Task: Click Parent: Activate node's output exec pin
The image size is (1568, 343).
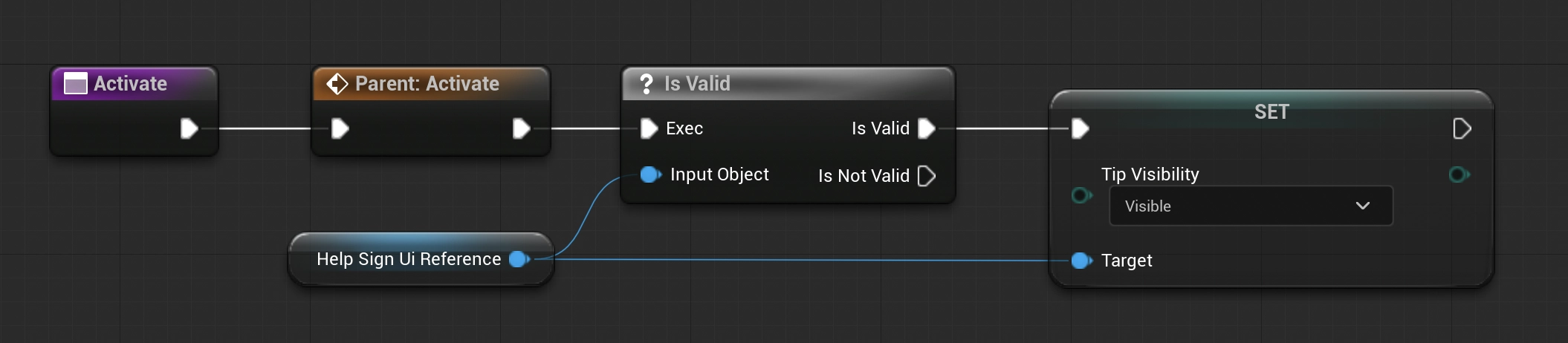Action: point(521,129)
